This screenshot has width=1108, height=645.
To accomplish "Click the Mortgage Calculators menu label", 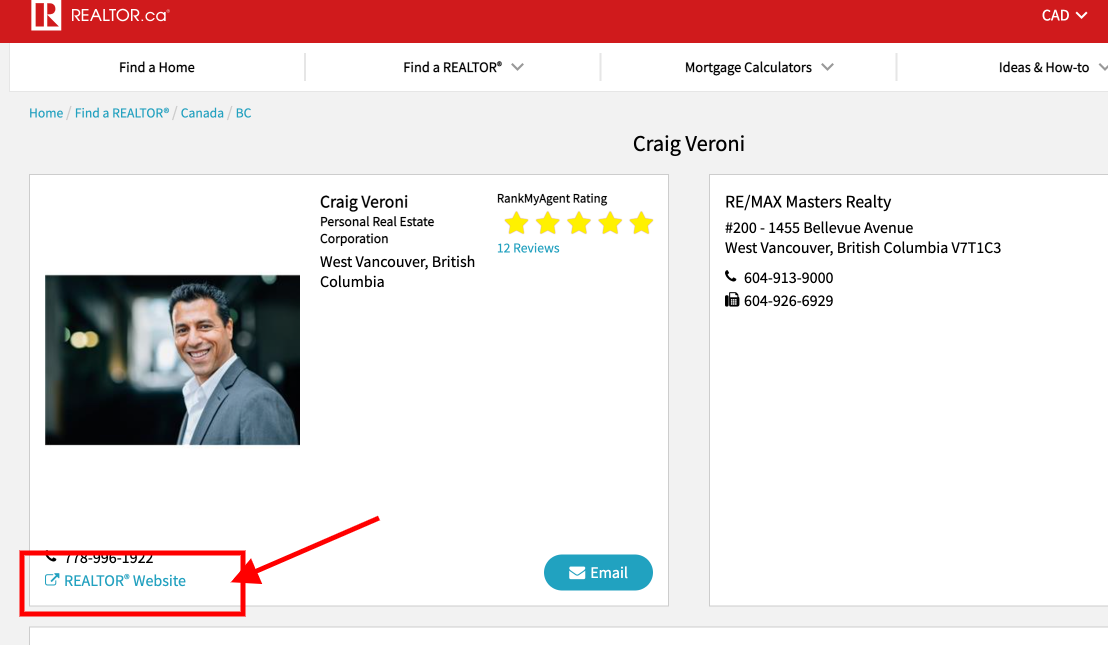I will [x=748, y=67].
